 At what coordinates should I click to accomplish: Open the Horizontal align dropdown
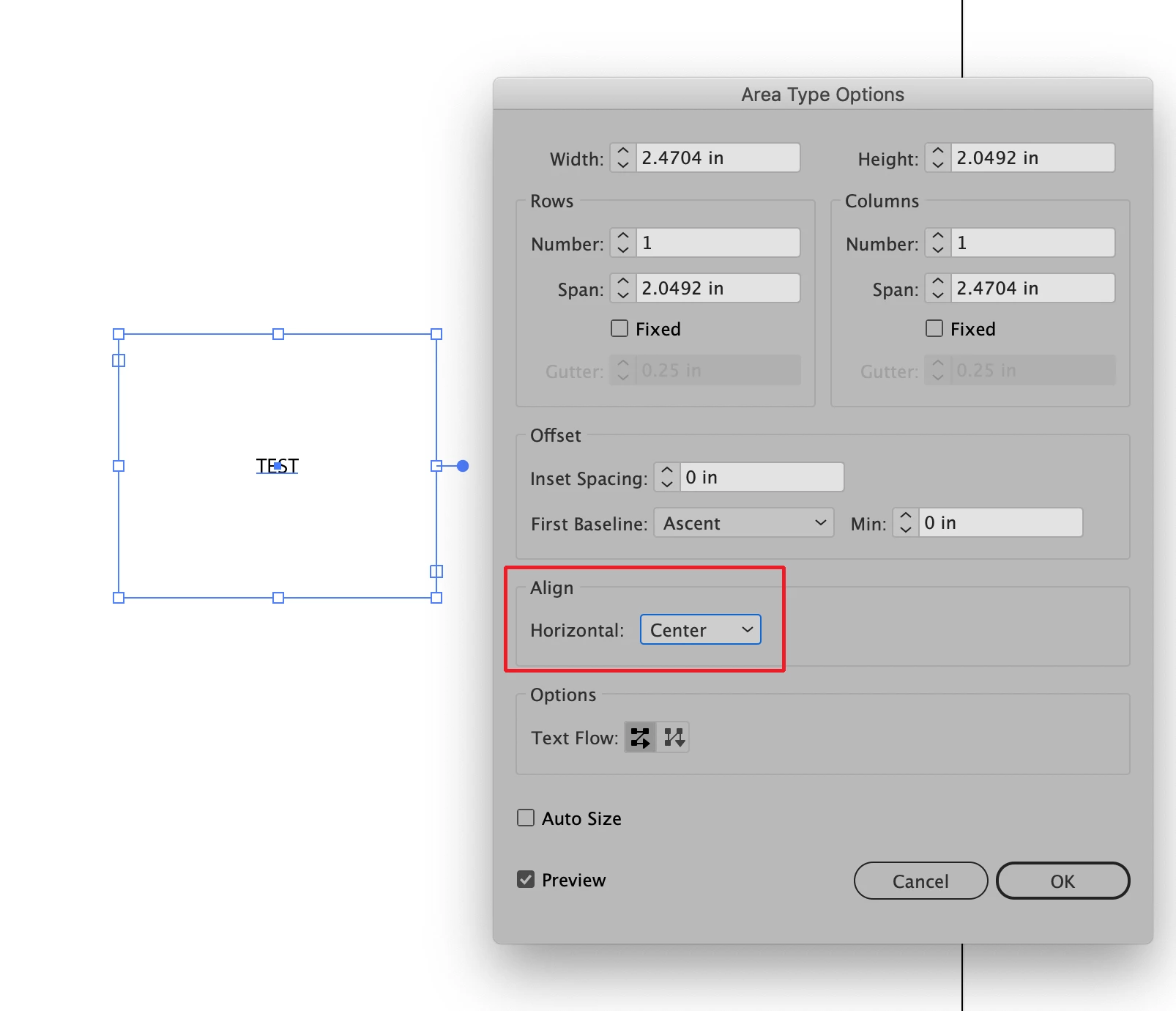pyautogui.click(x=701, y=630)
